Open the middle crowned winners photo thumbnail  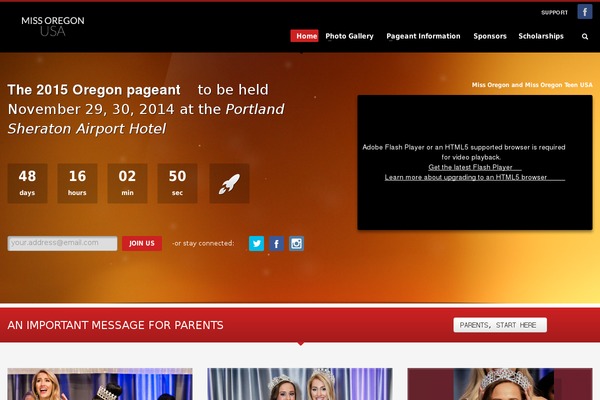(300, 384)
